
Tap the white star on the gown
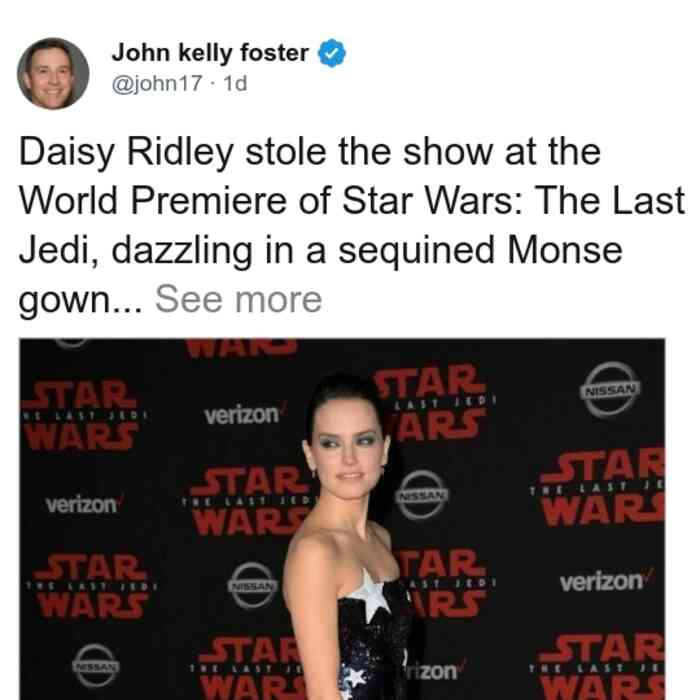pyautogui.click(x=371, y=597)
